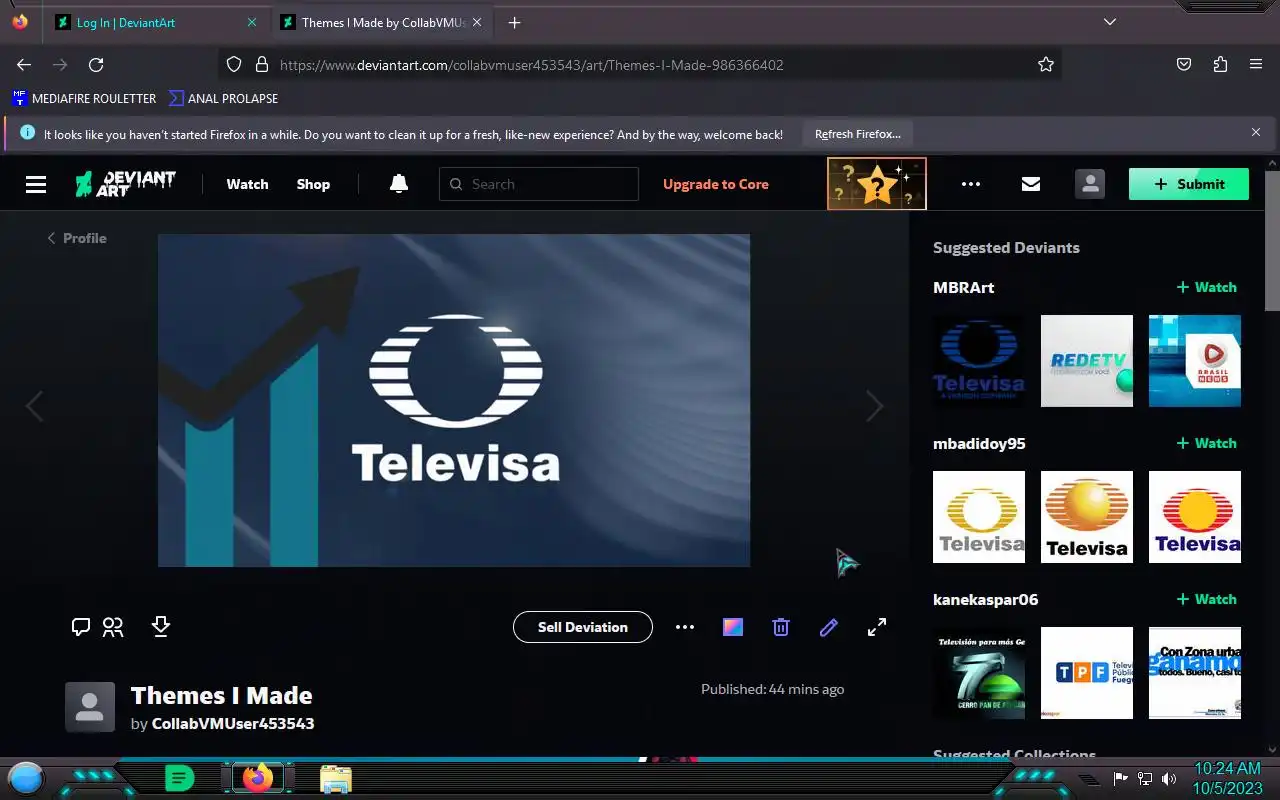
Task: Open a new browser tab
Action: (x=514, y=22)
